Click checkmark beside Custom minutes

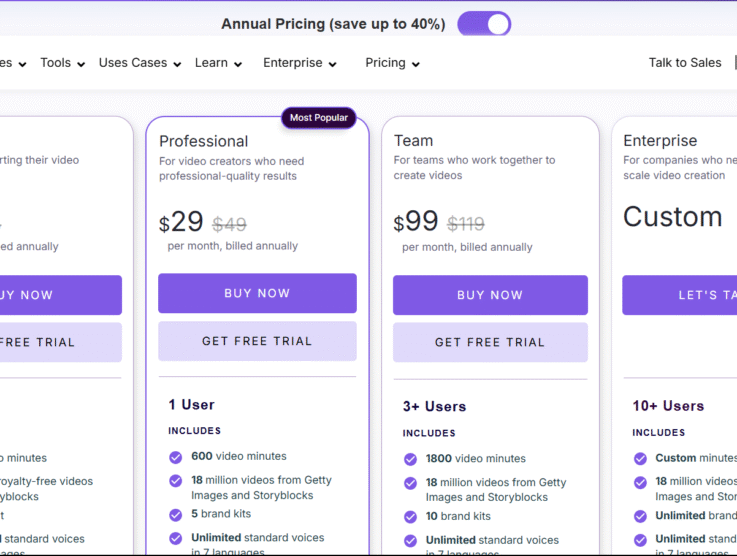tap(640, 458)
